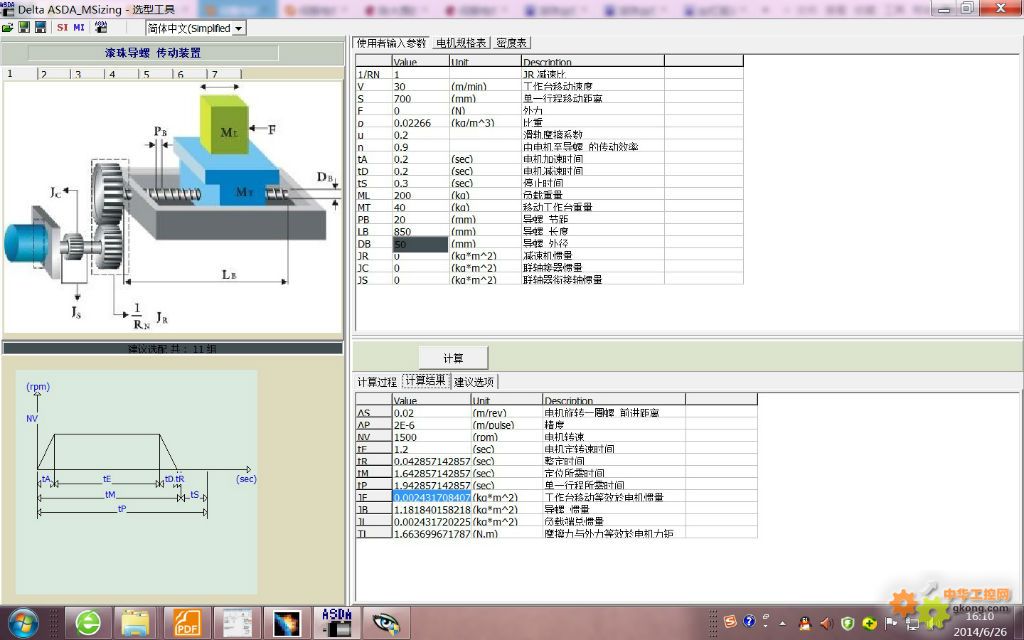Edit the LB value cell showing 850
The width and height of the screenshot is (1024, 640).
421,231
